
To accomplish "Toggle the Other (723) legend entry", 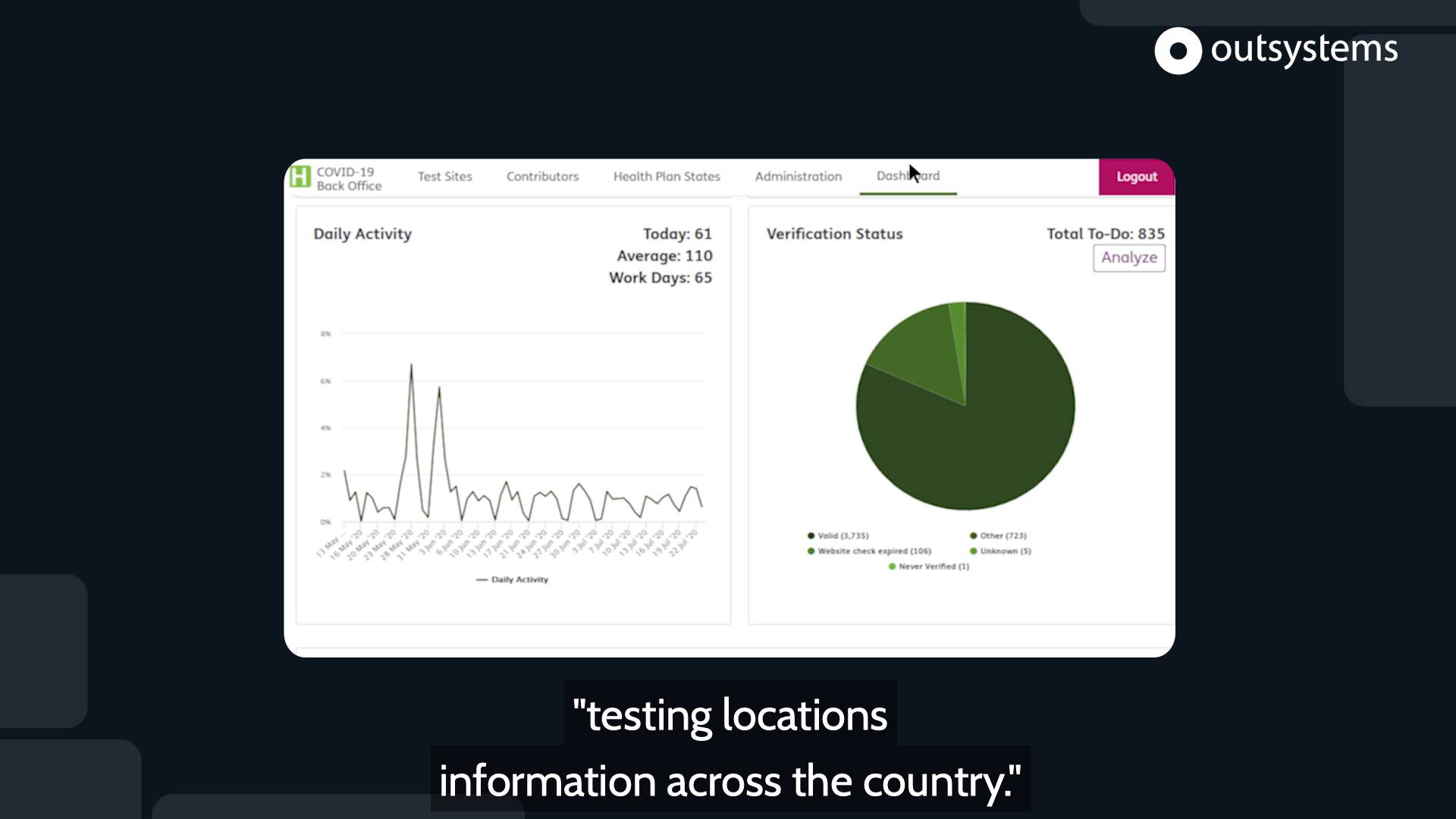I will [998, 535].
